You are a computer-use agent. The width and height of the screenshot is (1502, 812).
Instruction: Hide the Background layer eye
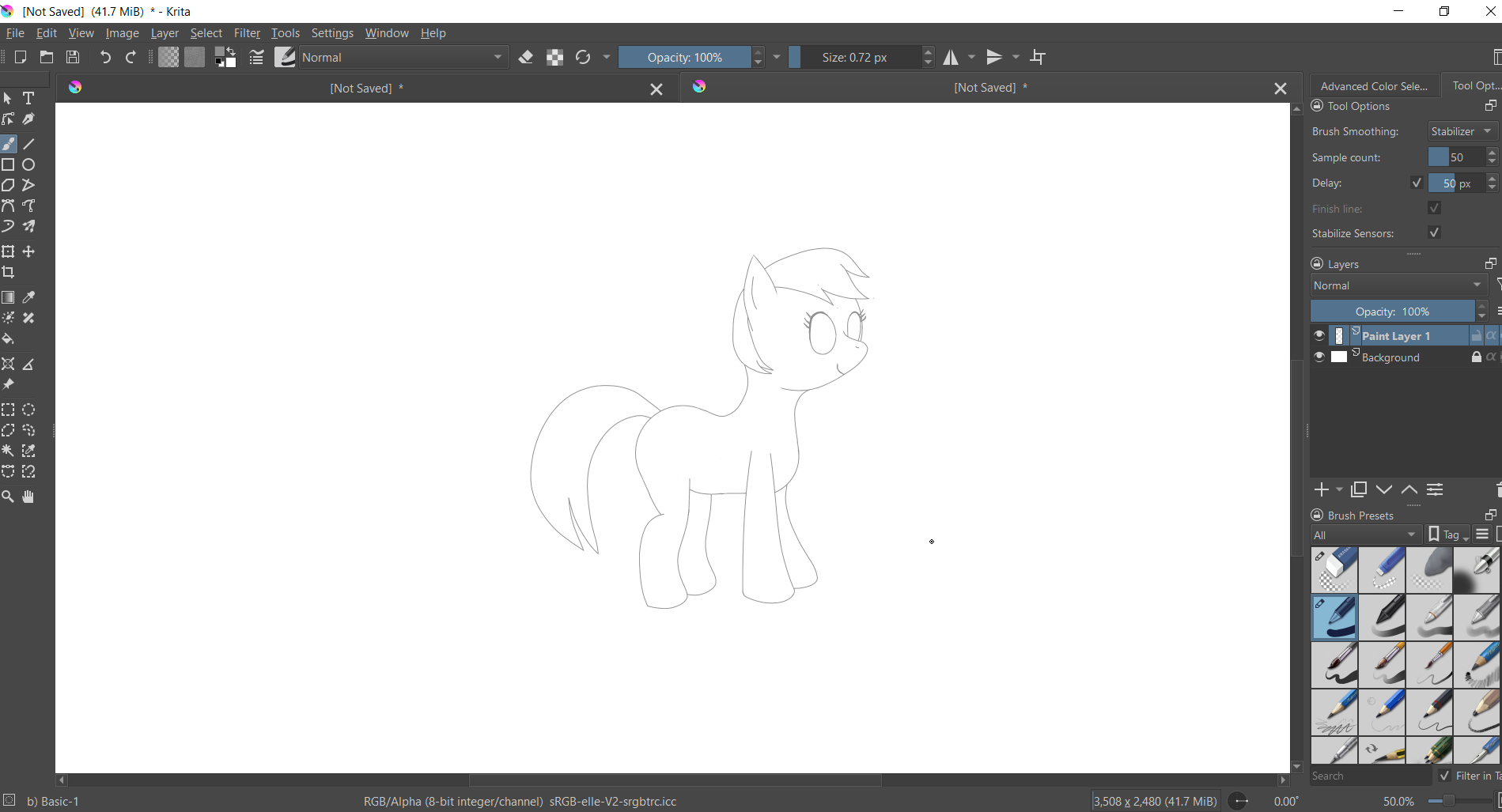point(1319,357)
